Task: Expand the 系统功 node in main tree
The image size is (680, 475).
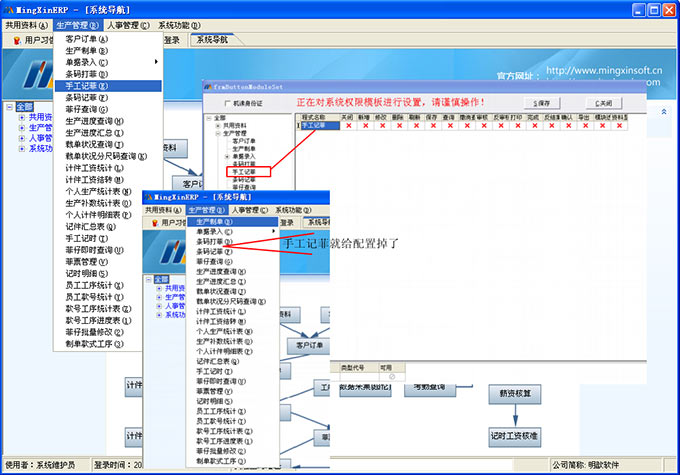Action: pyautogui.click(x=22, y=149)
